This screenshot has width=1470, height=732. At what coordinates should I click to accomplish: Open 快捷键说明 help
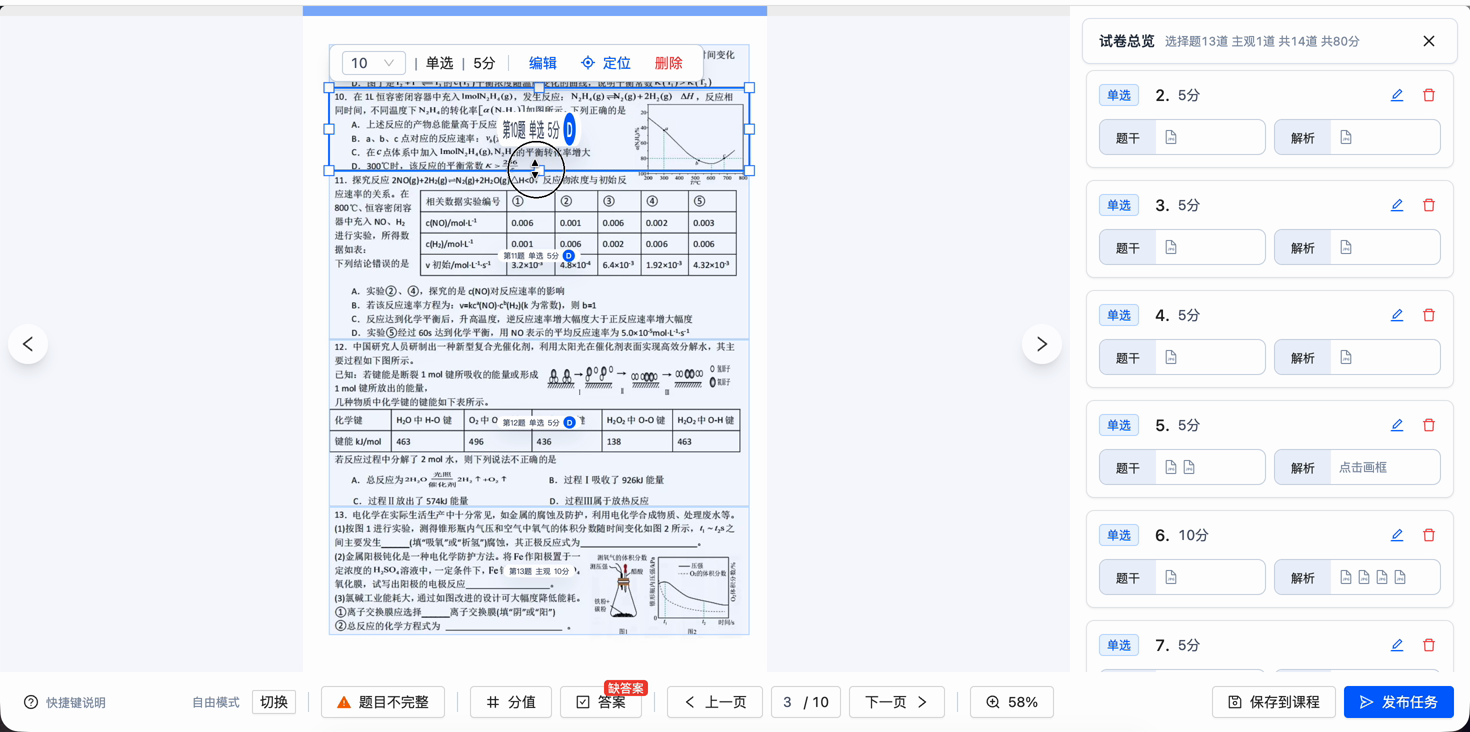pos(65,702)
